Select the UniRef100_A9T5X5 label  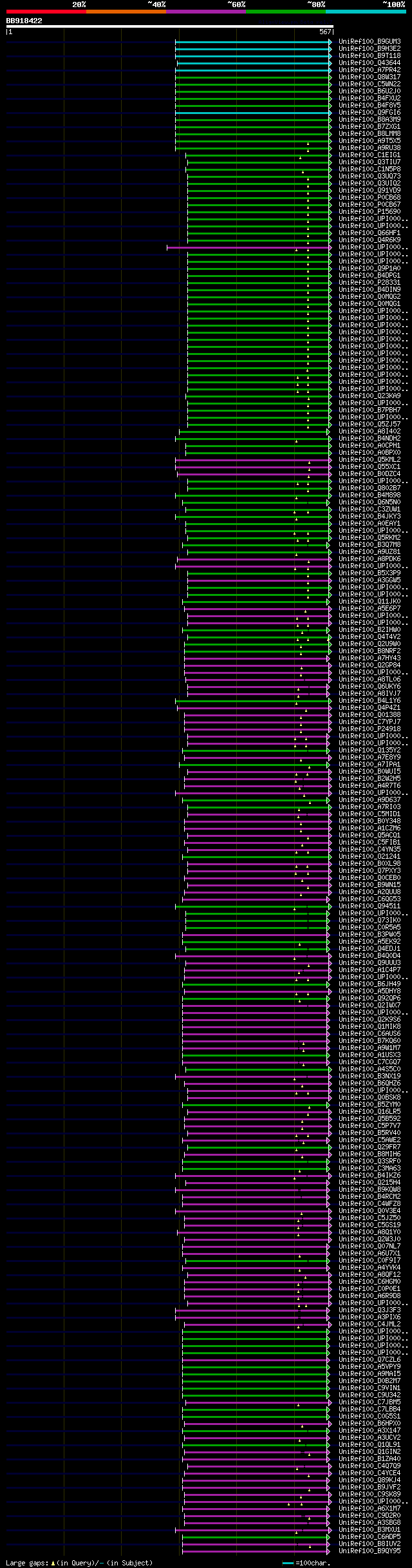[370, 141]
